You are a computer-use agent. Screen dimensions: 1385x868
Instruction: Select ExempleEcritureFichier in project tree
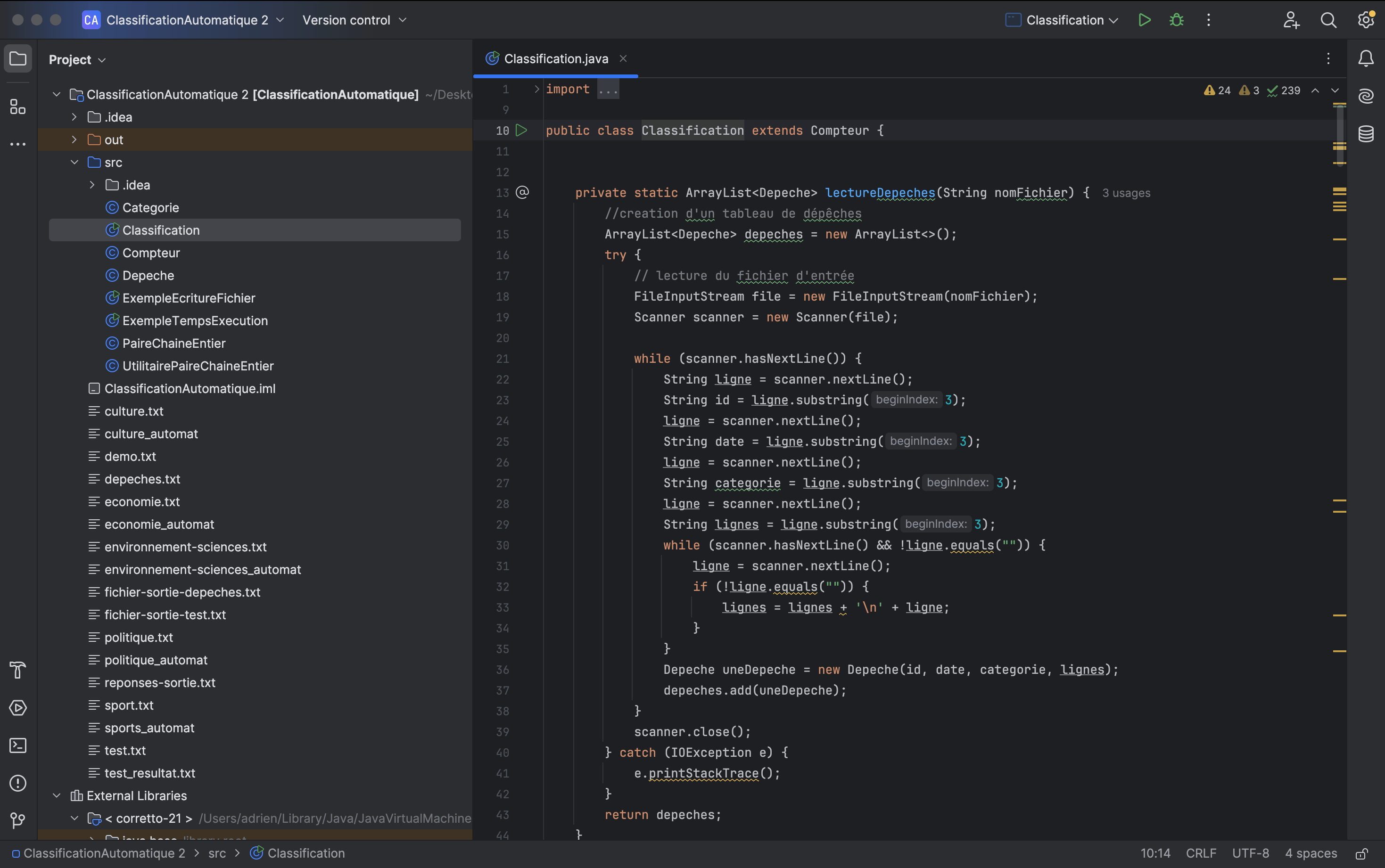(189, 298)
